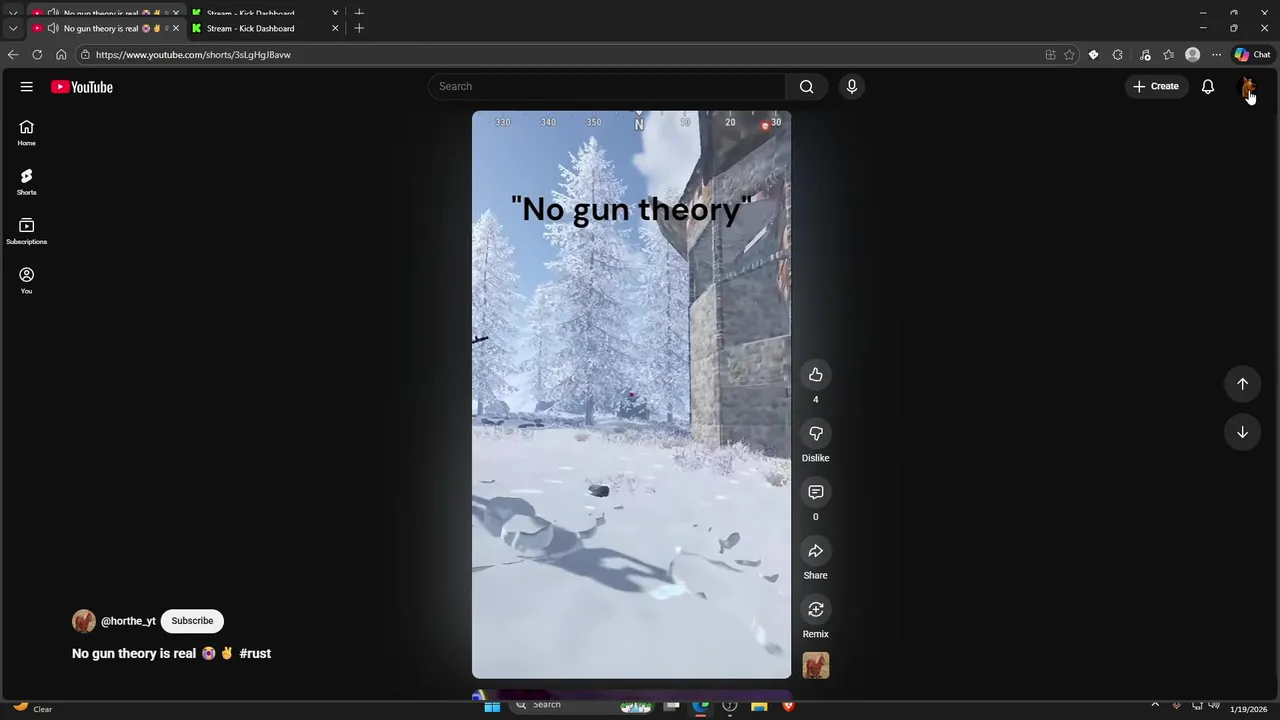The image size is (1280, 720).
Task: Focus the YouTube search field
Action: (607, 87)
